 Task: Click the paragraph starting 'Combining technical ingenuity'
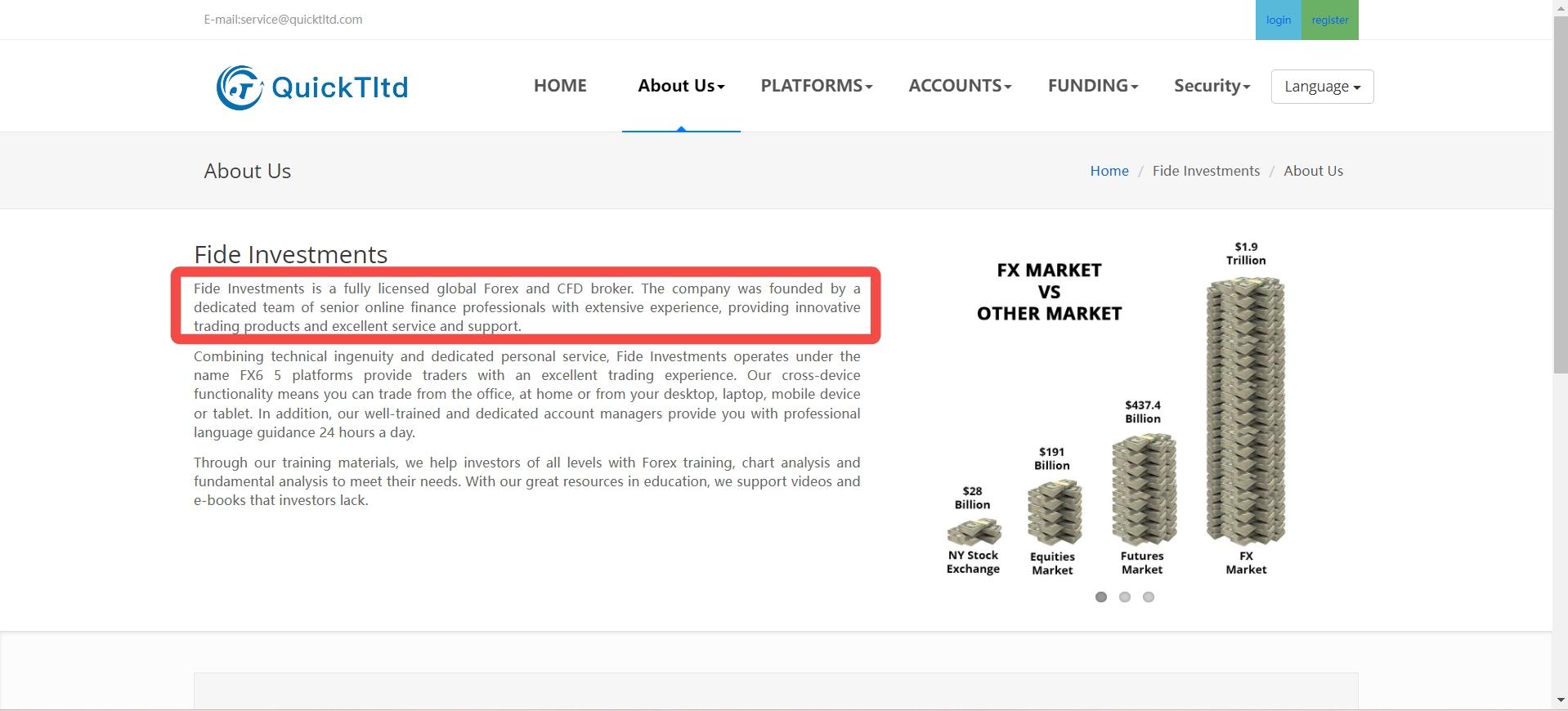pos(526,394)
